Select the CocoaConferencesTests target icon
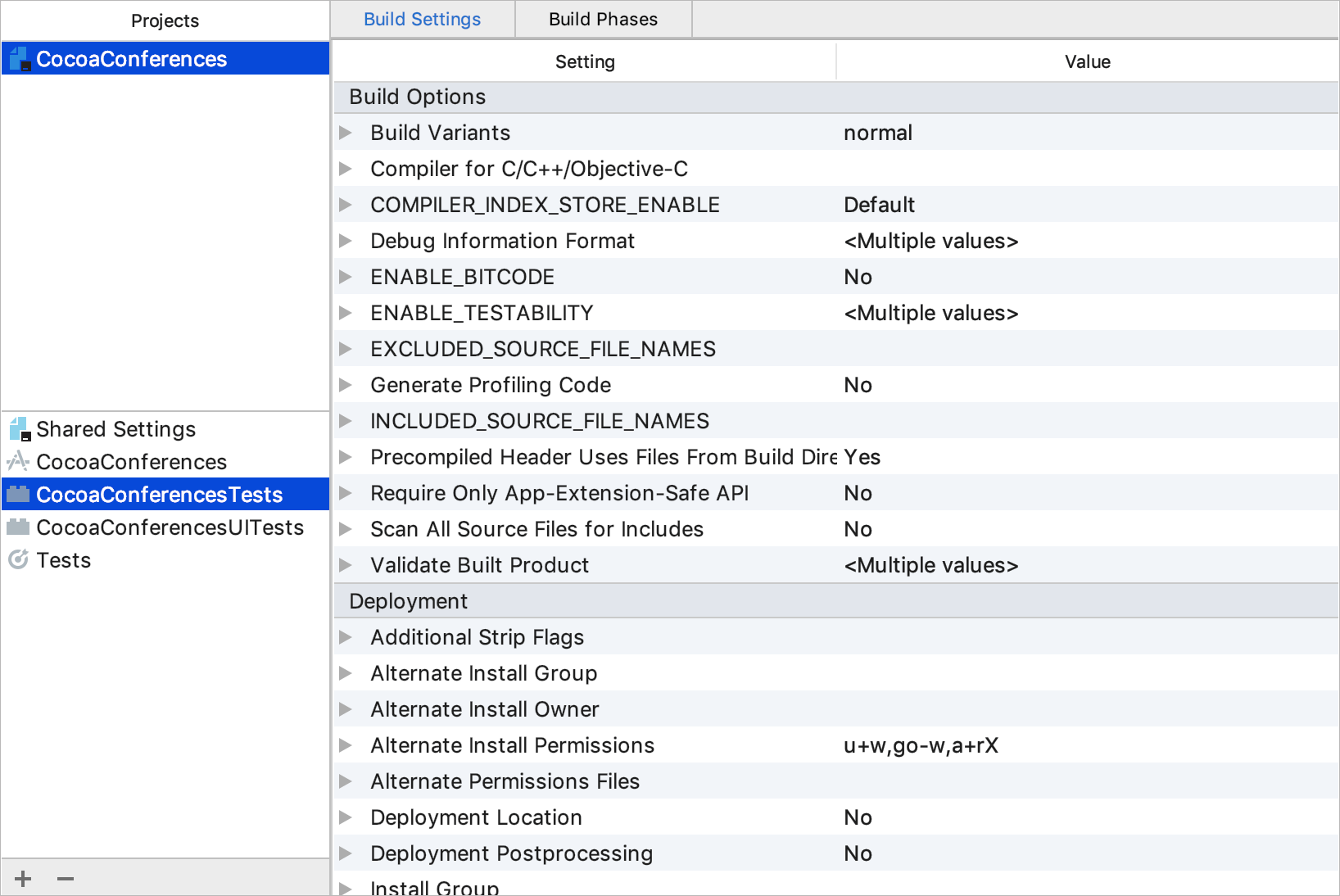Screen dimensions: 1340x896 tap(18, 494)
